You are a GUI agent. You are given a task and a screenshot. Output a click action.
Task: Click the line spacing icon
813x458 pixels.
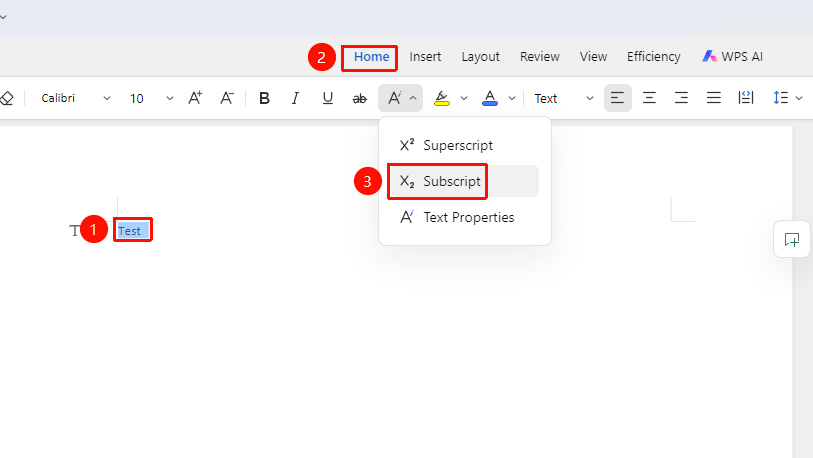tap(780, 98)
